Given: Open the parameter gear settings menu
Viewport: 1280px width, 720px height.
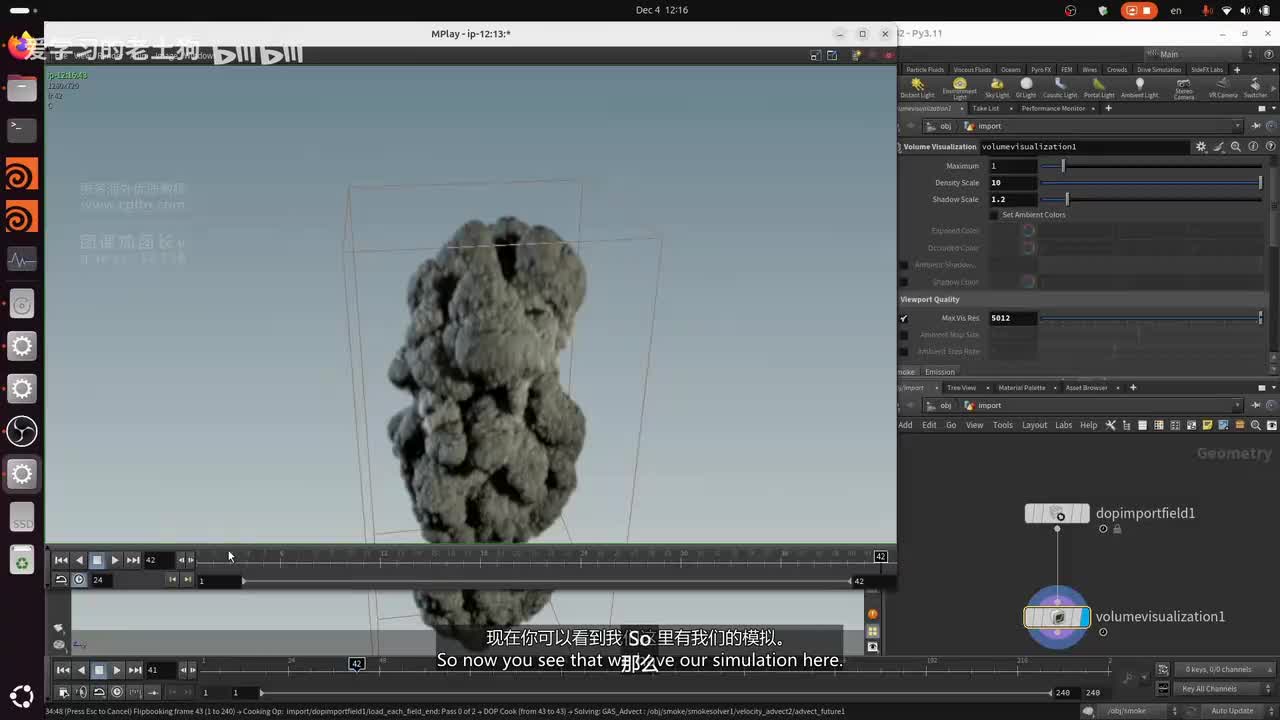Looking at the screenshot, I should [1201, 147].
